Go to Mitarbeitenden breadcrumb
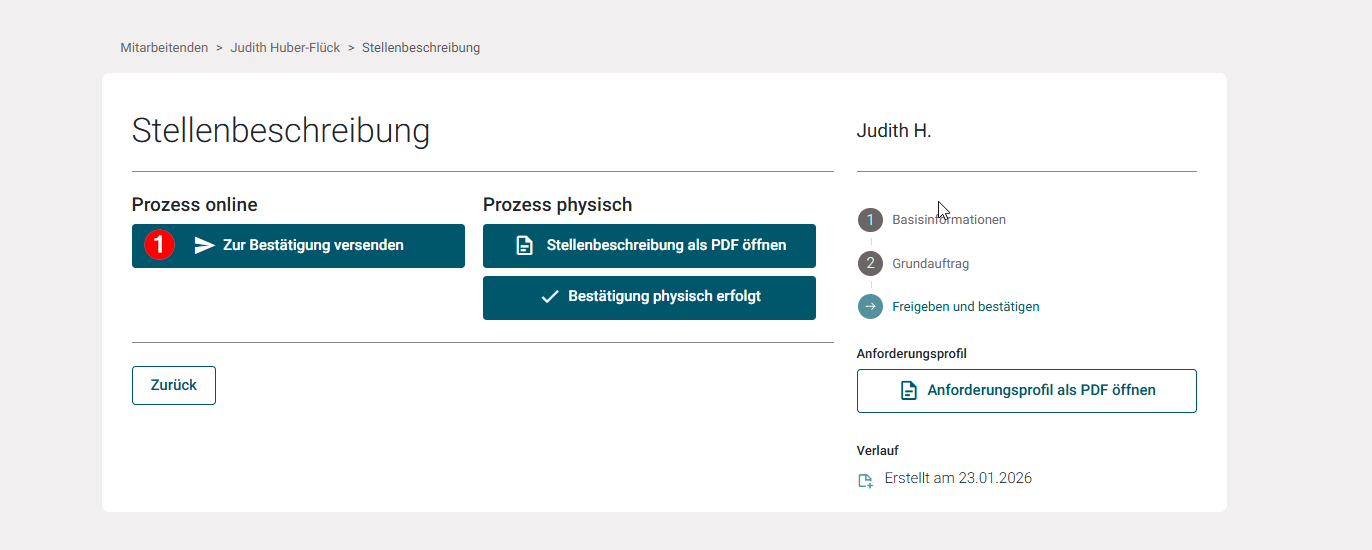Image resolution: width=1372 pixels, height=550 pixels. click(164, 48)
